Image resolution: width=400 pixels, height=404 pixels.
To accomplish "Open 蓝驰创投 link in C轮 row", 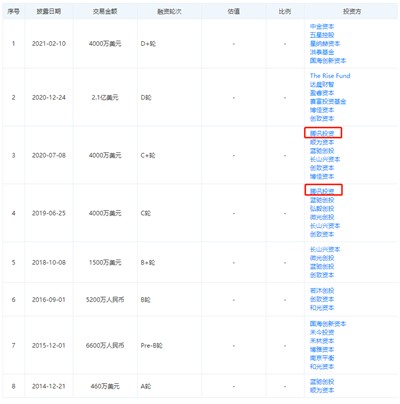I will (x=322, y=200).
